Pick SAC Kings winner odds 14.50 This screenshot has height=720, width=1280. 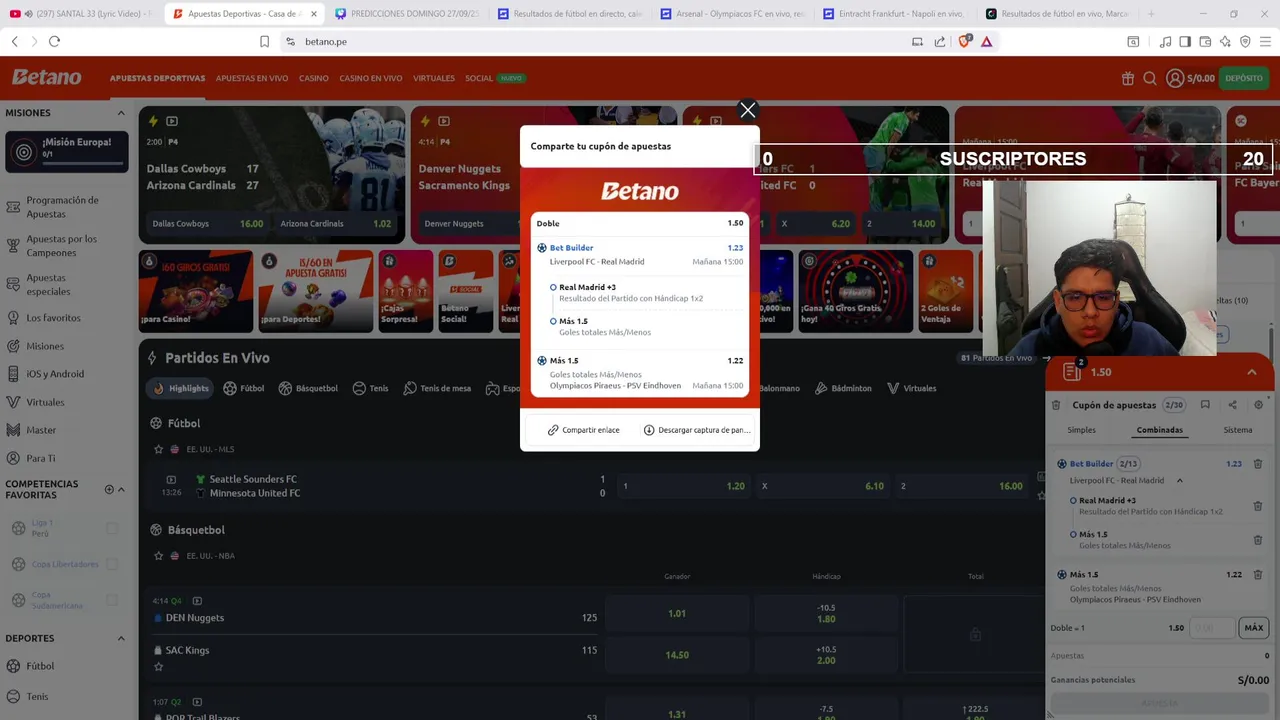[x=677, y=655]
